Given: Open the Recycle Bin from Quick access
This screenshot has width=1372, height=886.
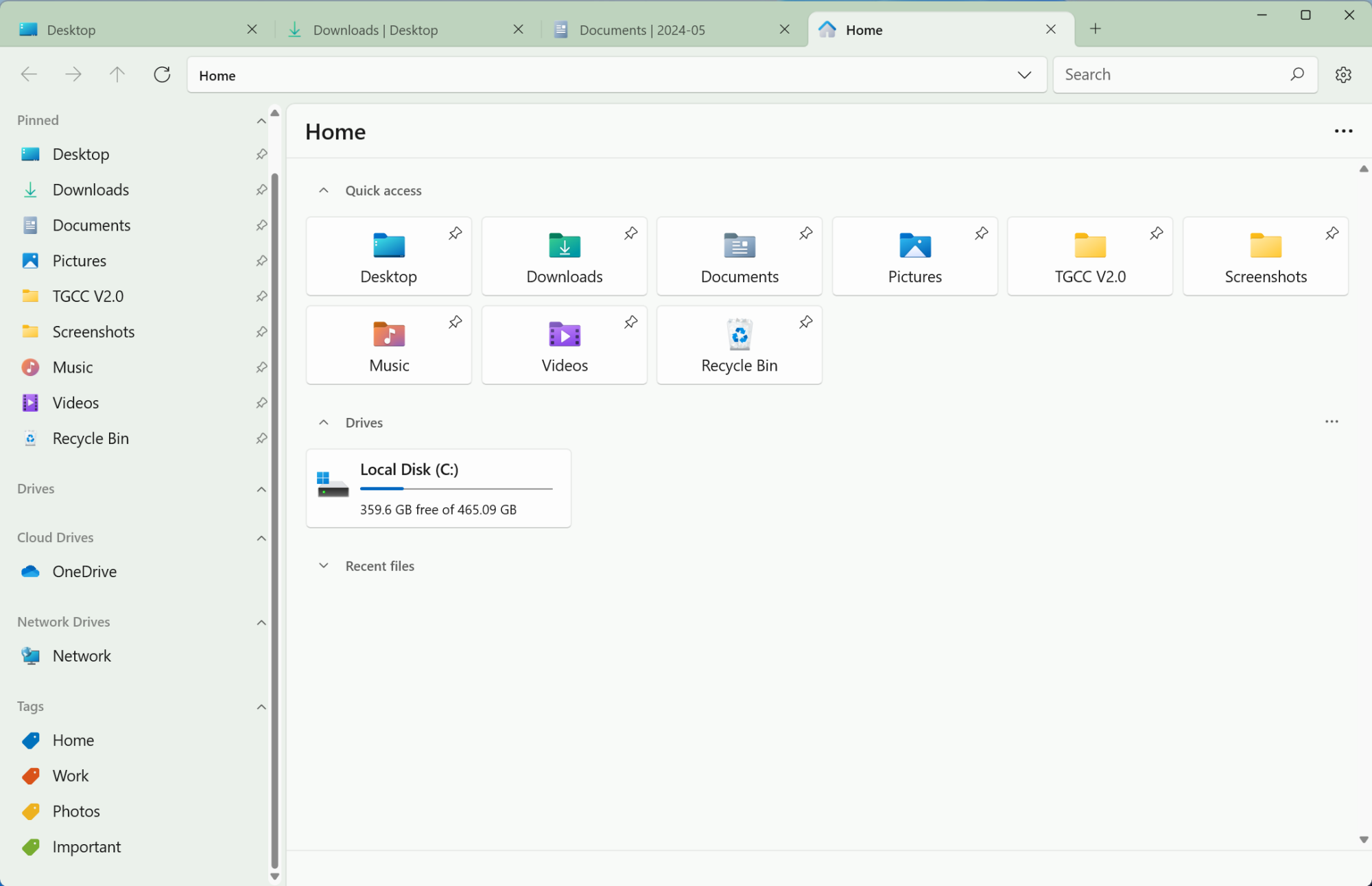Looking at the screenshot, I should [739, 345].
